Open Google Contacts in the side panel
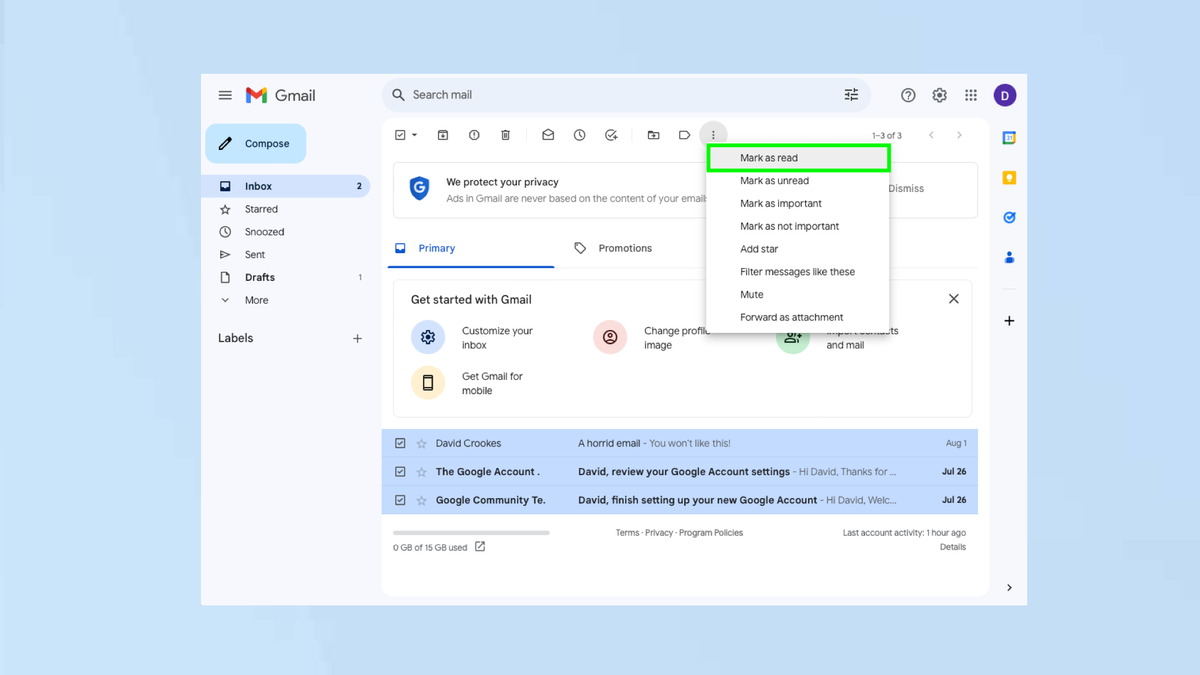 pos(1008,257)
